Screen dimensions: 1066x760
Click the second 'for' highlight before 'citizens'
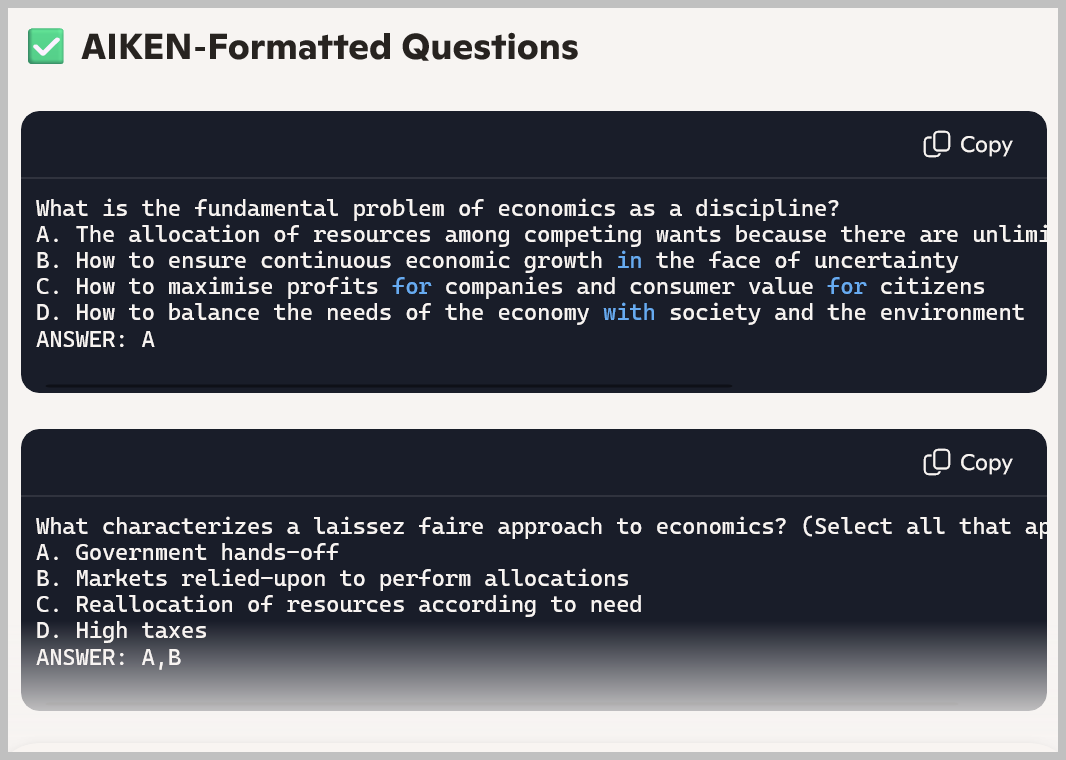(x=847, y=286)
